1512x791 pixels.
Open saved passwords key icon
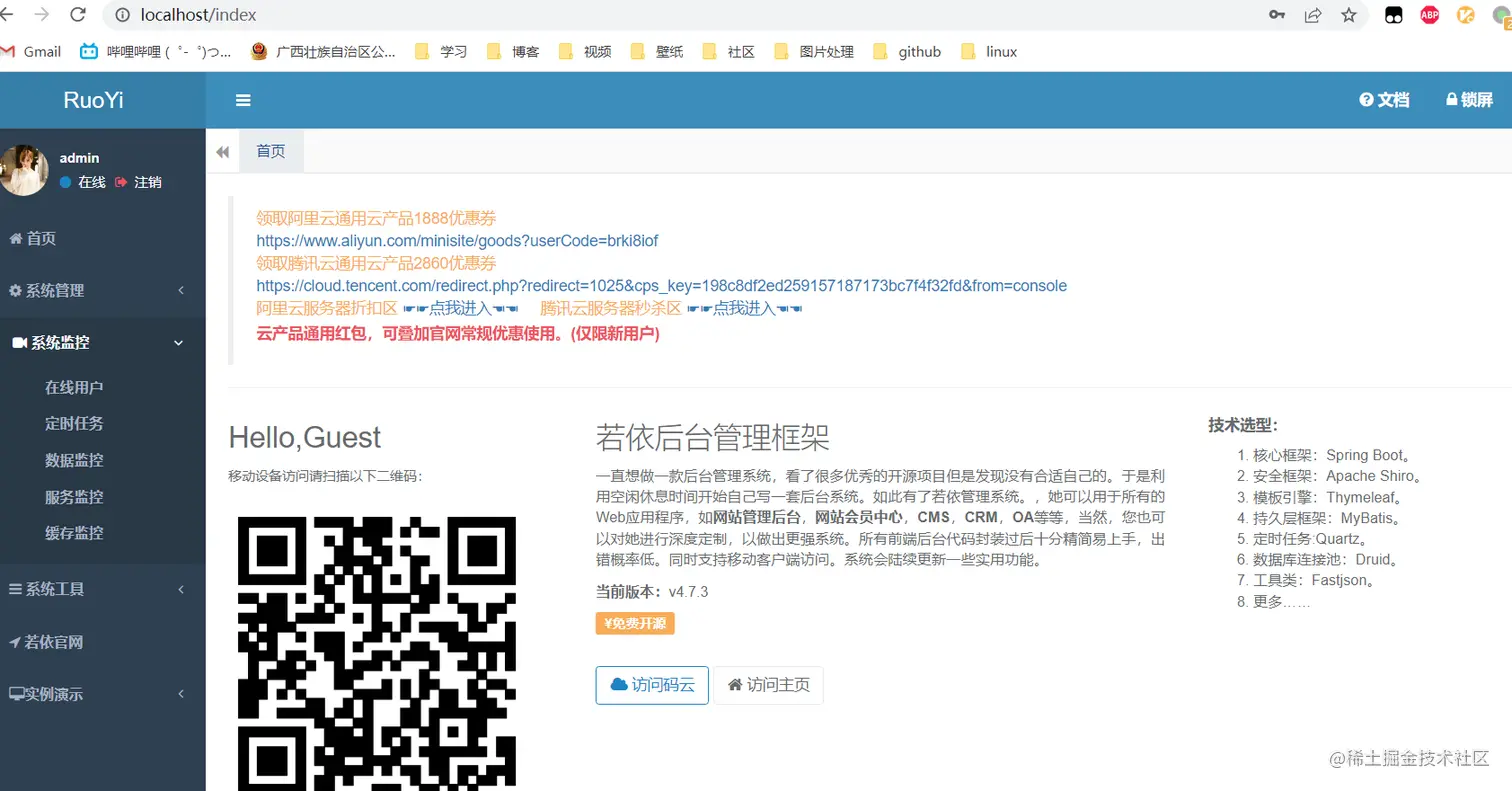(x=1277, y=15)
